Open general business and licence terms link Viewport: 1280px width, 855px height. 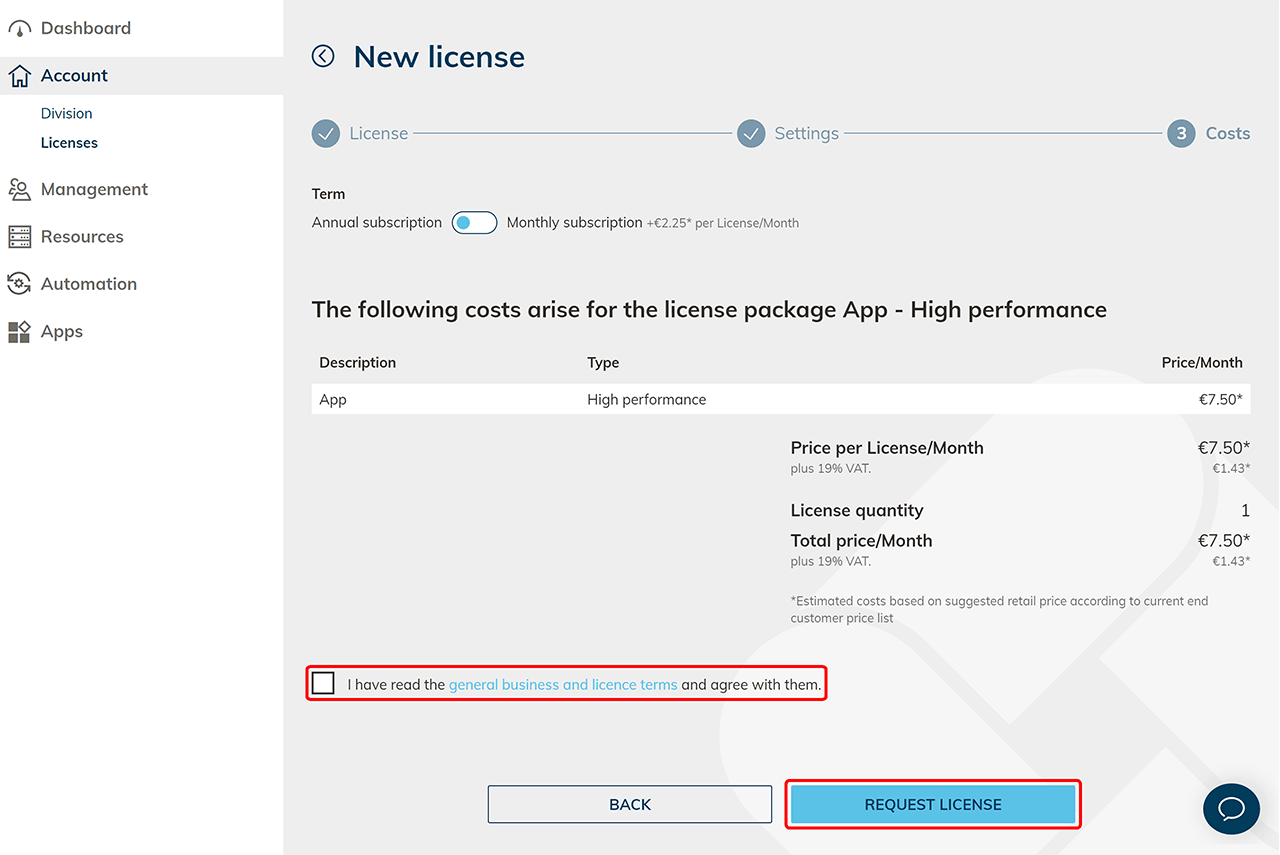coord(563,685)
